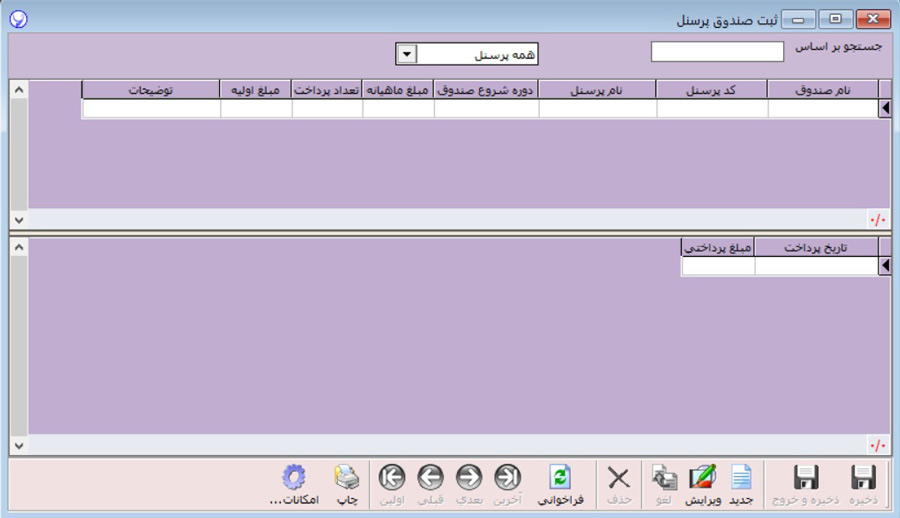900x518 pixels.
Task: Click the تاریخ پرداخت column header
Action: [x=815, y=247]
